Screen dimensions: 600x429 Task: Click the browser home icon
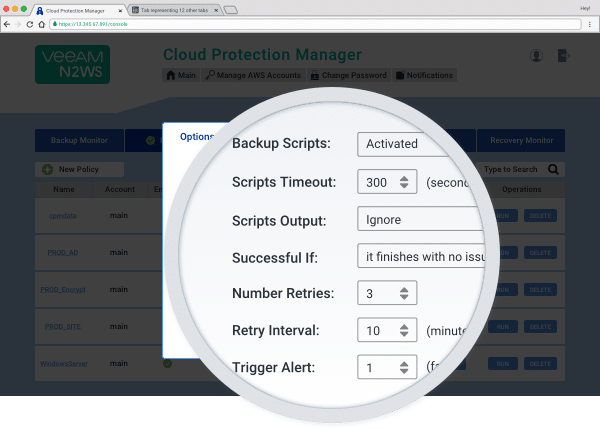pos(42,24)
